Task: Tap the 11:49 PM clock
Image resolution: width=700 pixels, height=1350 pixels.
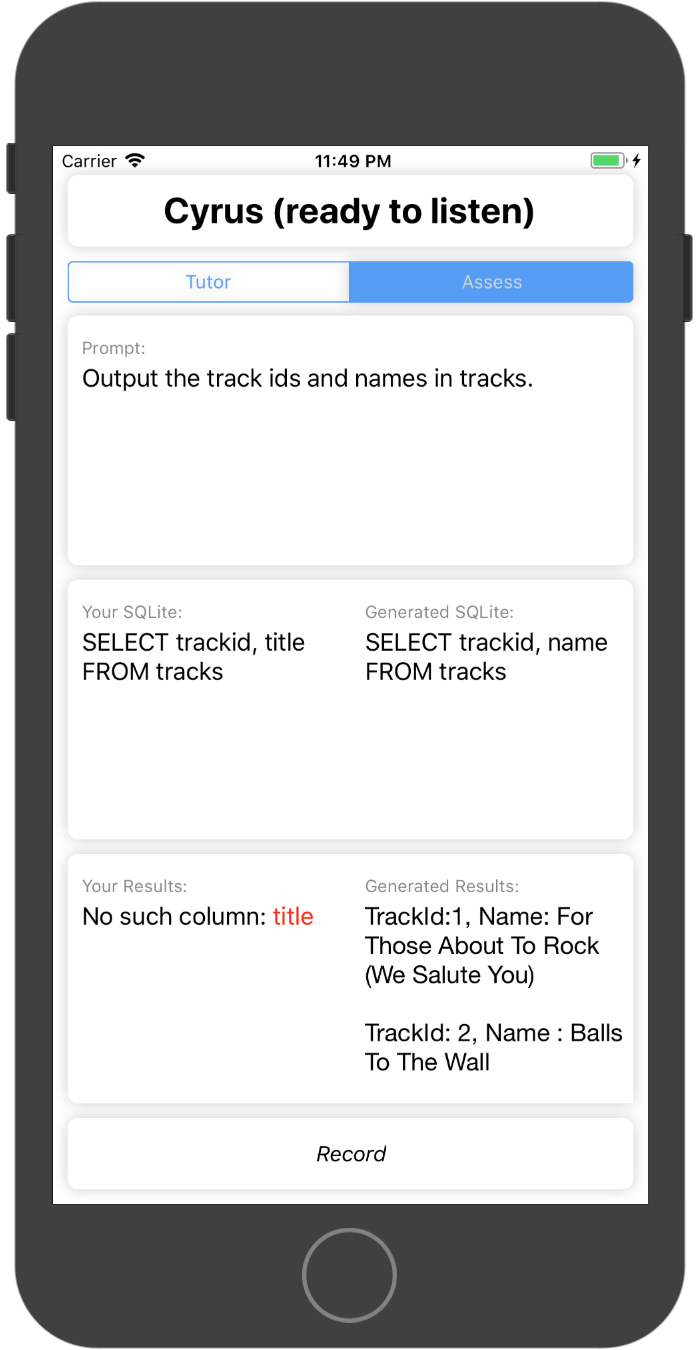Action: [352, 161]
